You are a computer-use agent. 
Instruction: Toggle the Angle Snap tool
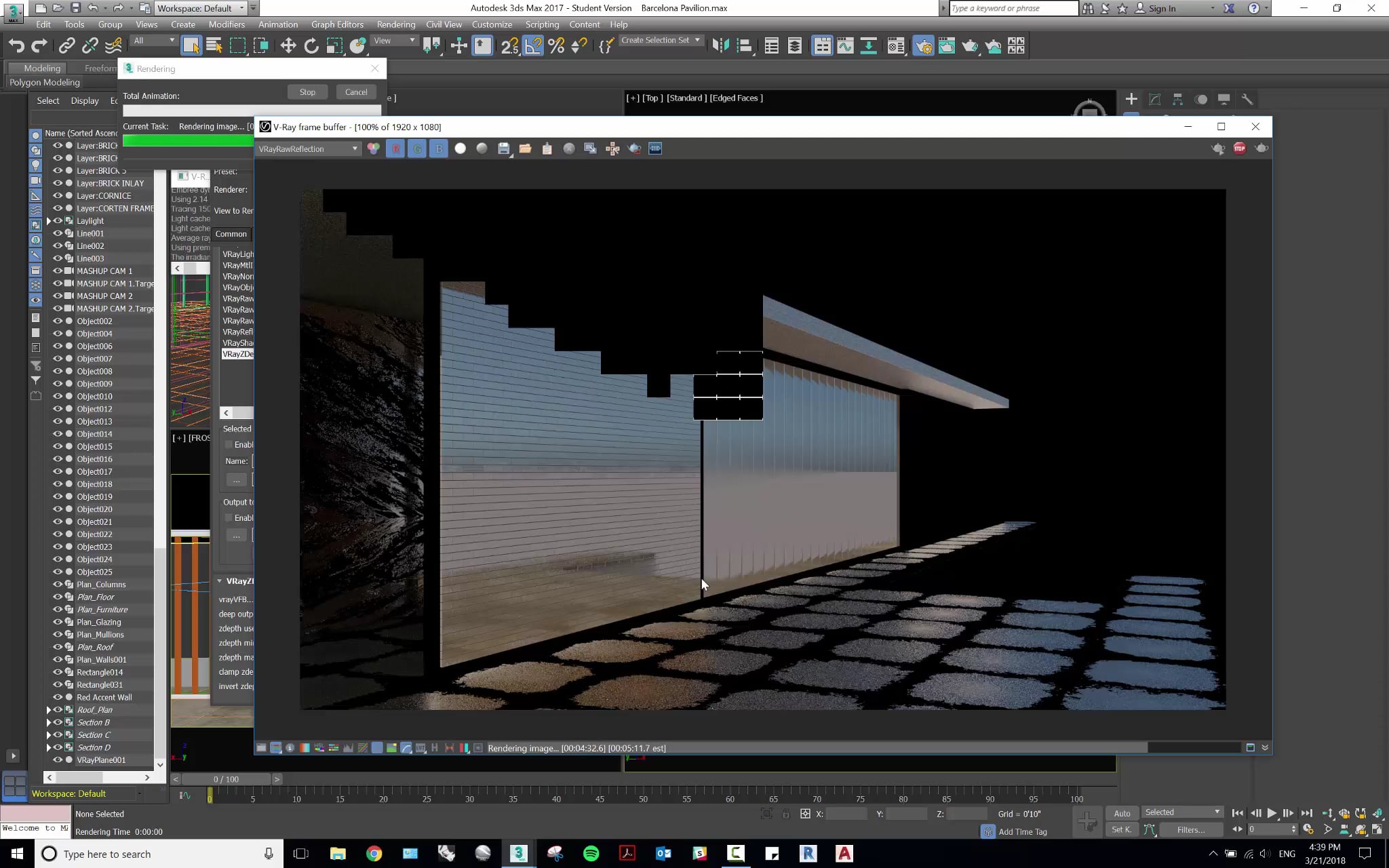tap(533, 45)
